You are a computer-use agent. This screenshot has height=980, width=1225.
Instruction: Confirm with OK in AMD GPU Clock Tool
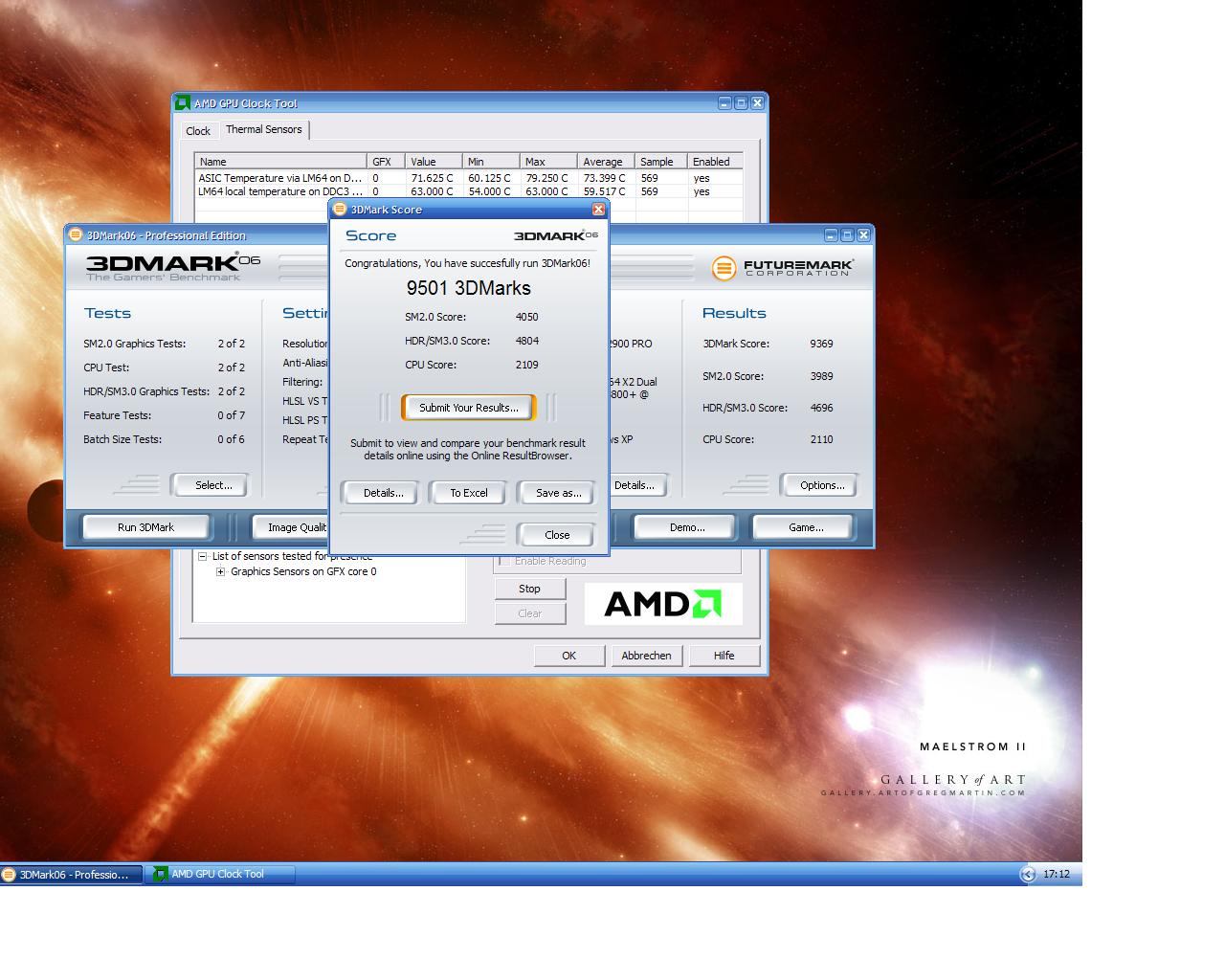click(x=568, y=656)
